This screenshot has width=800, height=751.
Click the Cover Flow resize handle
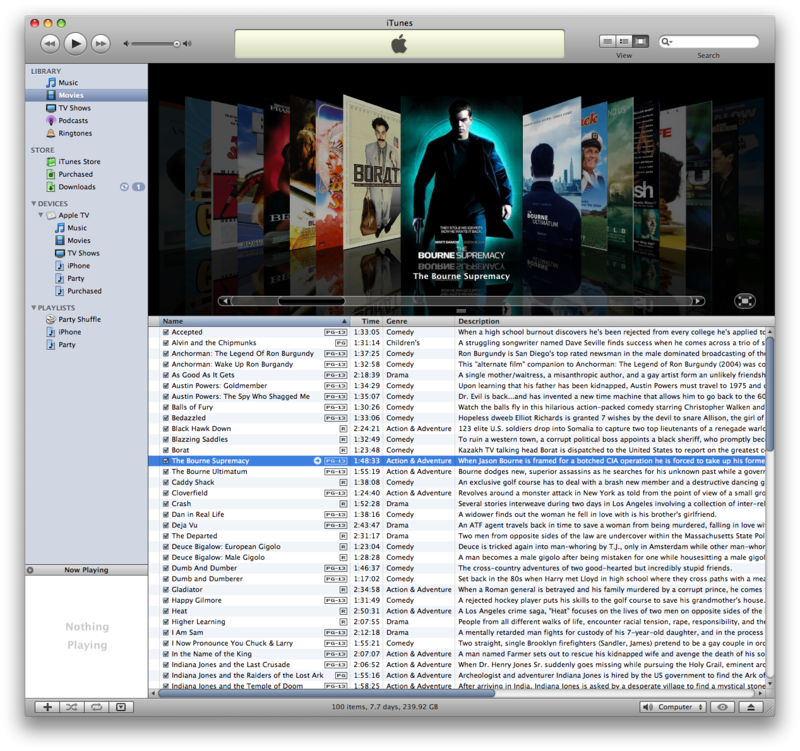click(x=461, y=311)
